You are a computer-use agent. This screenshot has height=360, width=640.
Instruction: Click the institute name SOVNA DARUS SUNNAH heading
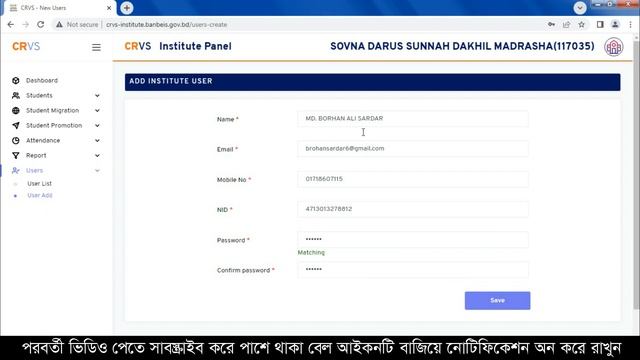462,47
